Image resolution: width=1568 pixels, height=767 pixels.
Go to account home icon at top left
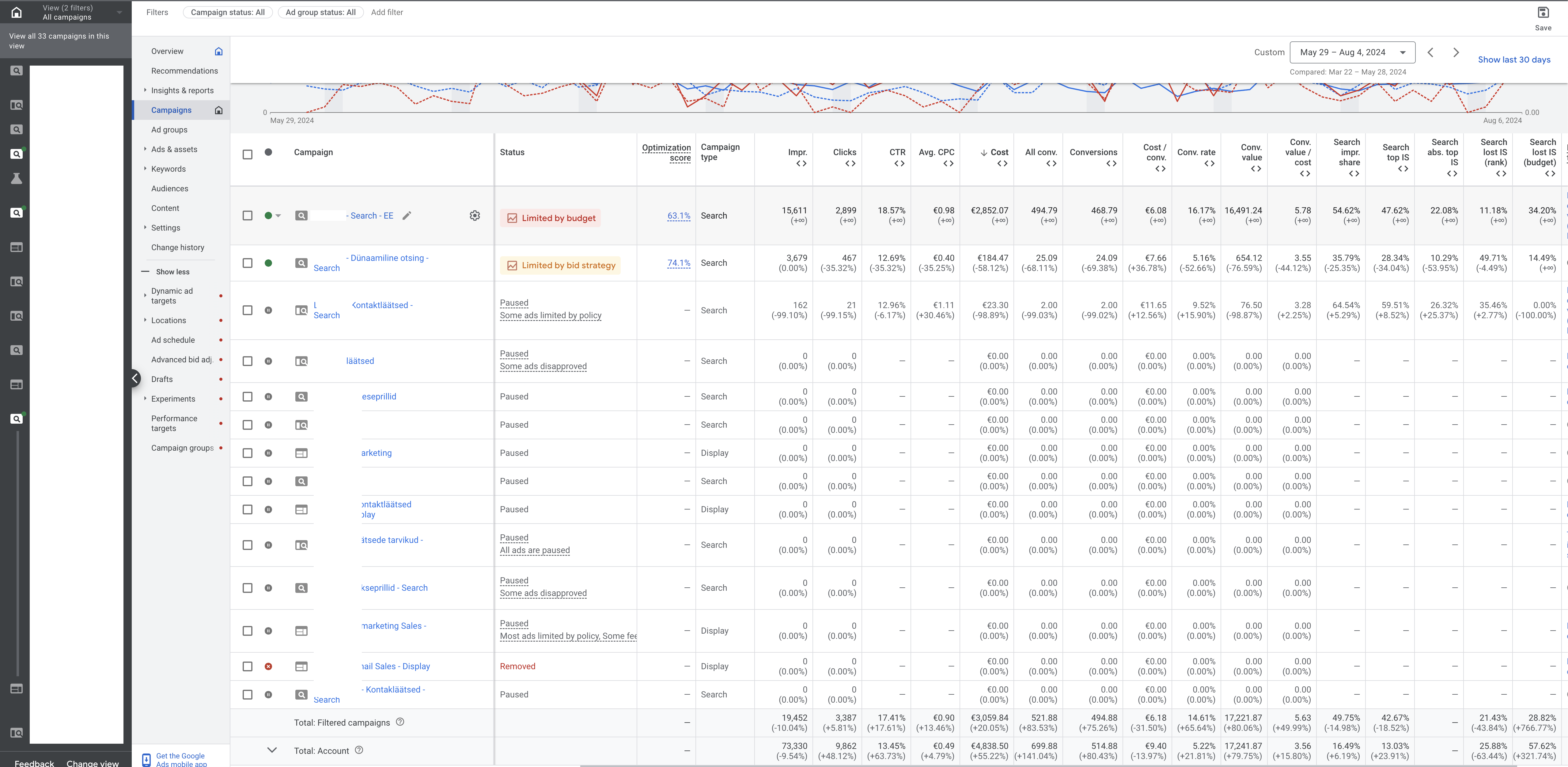click(17, 12)
